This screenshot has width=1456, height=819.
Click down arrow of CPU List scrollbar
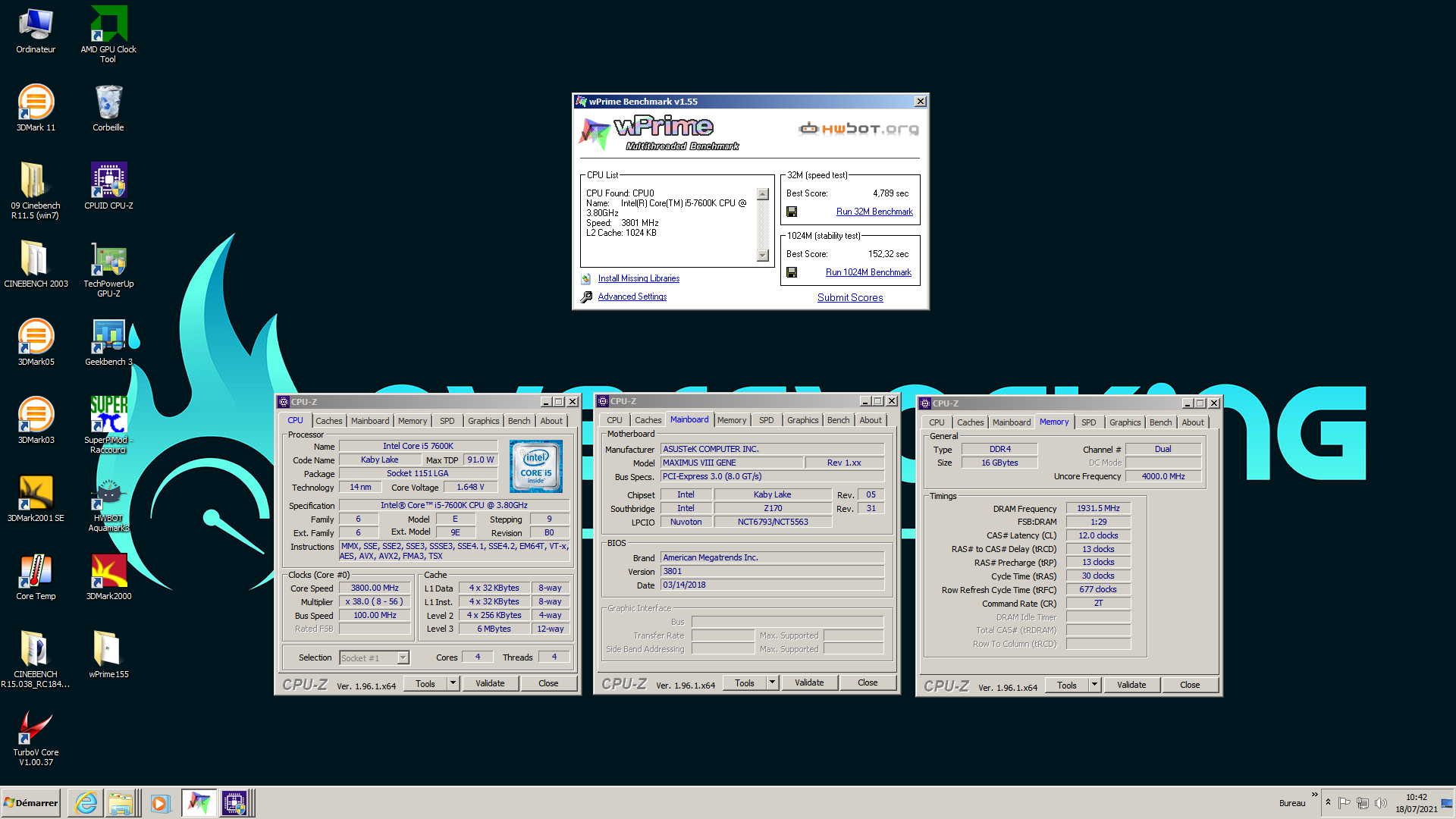point(763,256)
